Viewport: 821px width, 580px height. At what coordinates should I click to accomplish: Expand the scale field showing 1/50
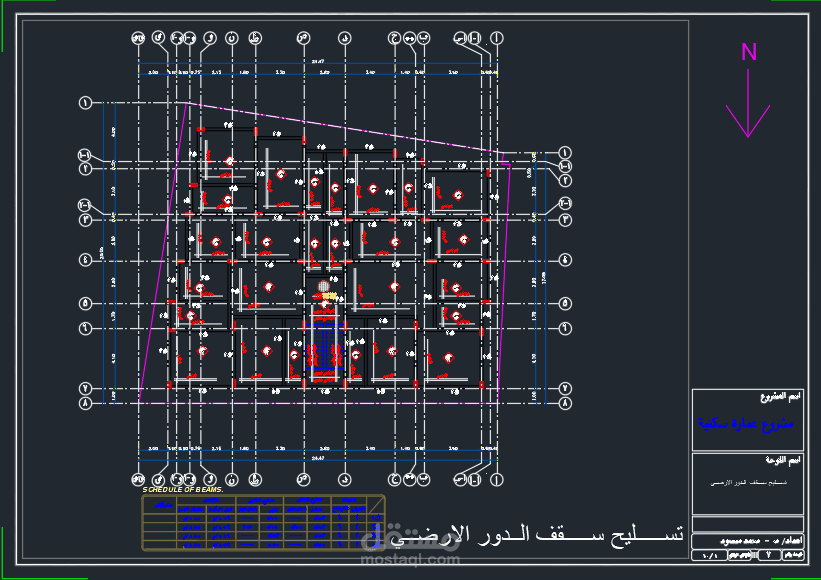(713, 556)
